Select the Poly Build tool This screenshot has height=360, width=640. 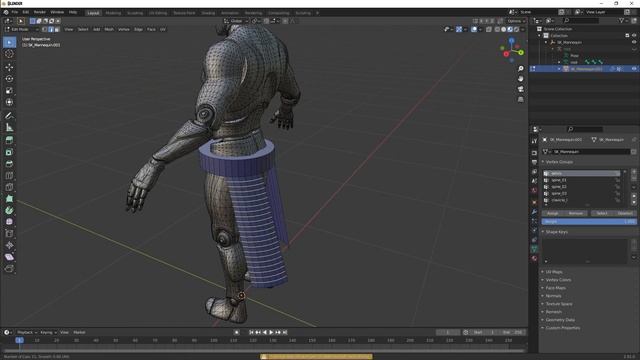[9, 199]
